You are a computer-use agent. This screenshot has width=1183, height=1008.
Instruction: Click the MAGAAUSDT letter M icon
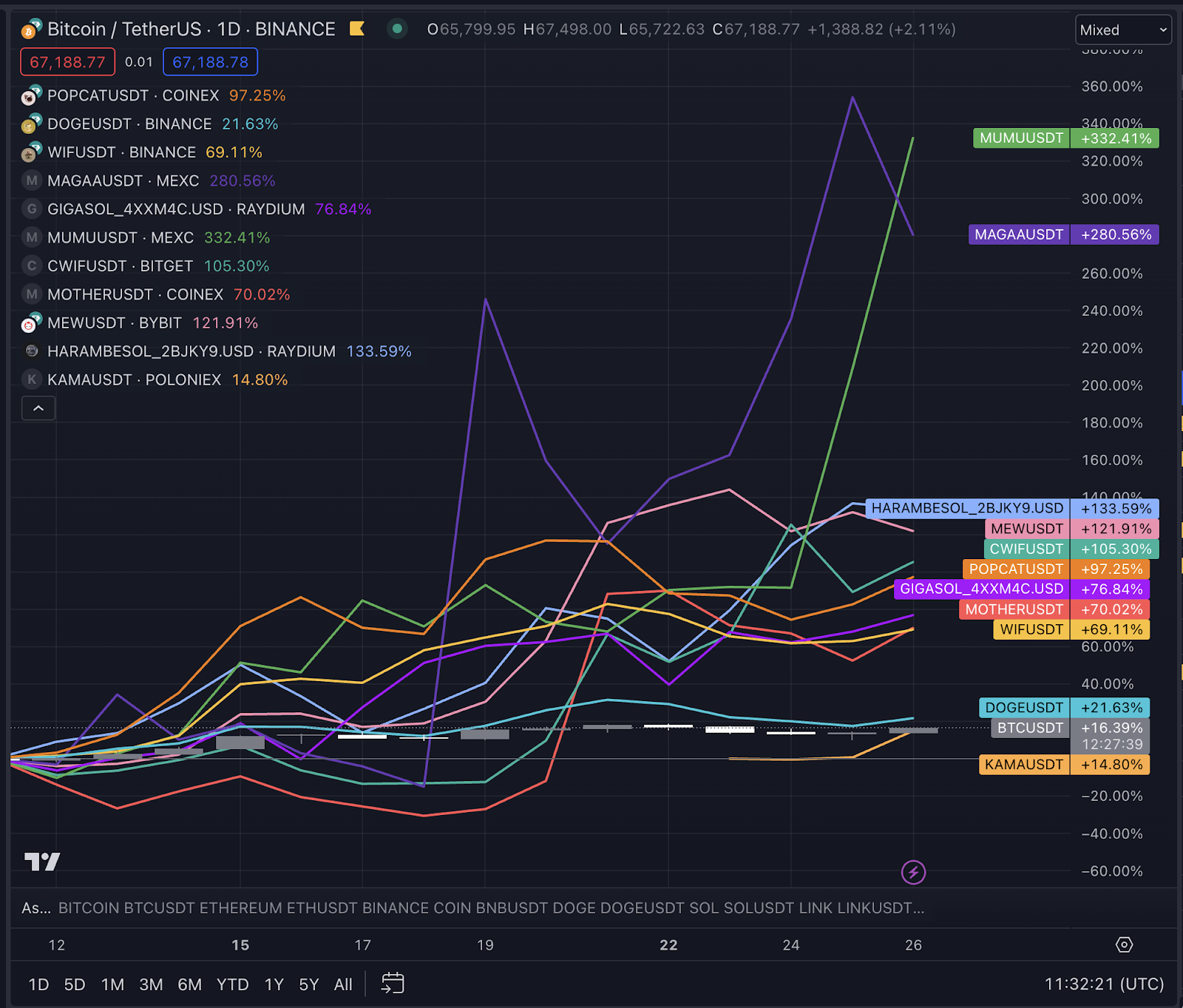click(32, 180)
